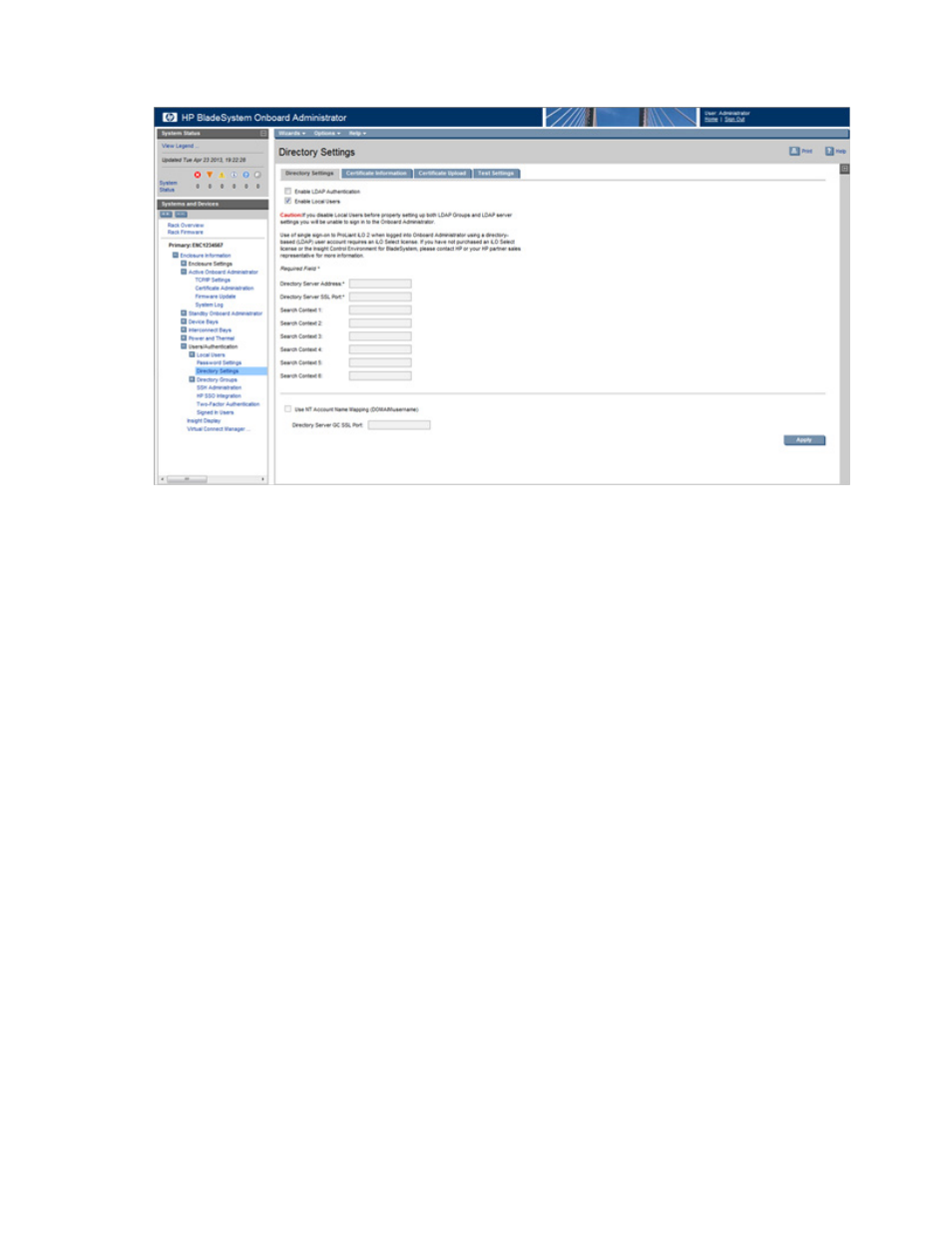Click the orange major status triangle icon
Image resolution: width=952 pixels, height=1233 pixels.
[210, 175]
